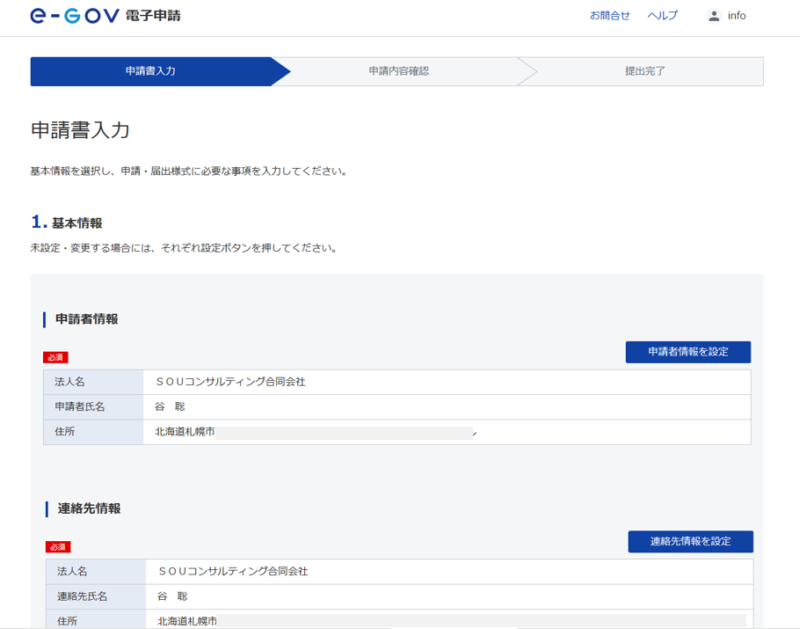Open the ヘルプ link
Image resolution: width=800 pixels, height=629 pixels.
tap(662, 16)
